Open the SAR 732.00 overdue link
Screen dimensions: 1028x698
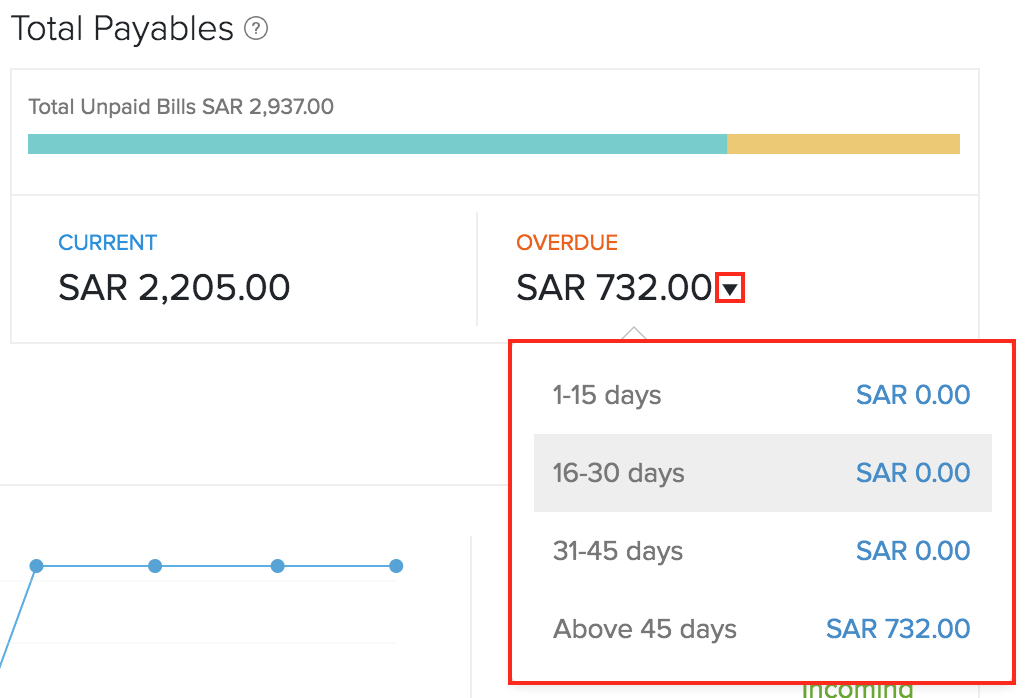897,629
